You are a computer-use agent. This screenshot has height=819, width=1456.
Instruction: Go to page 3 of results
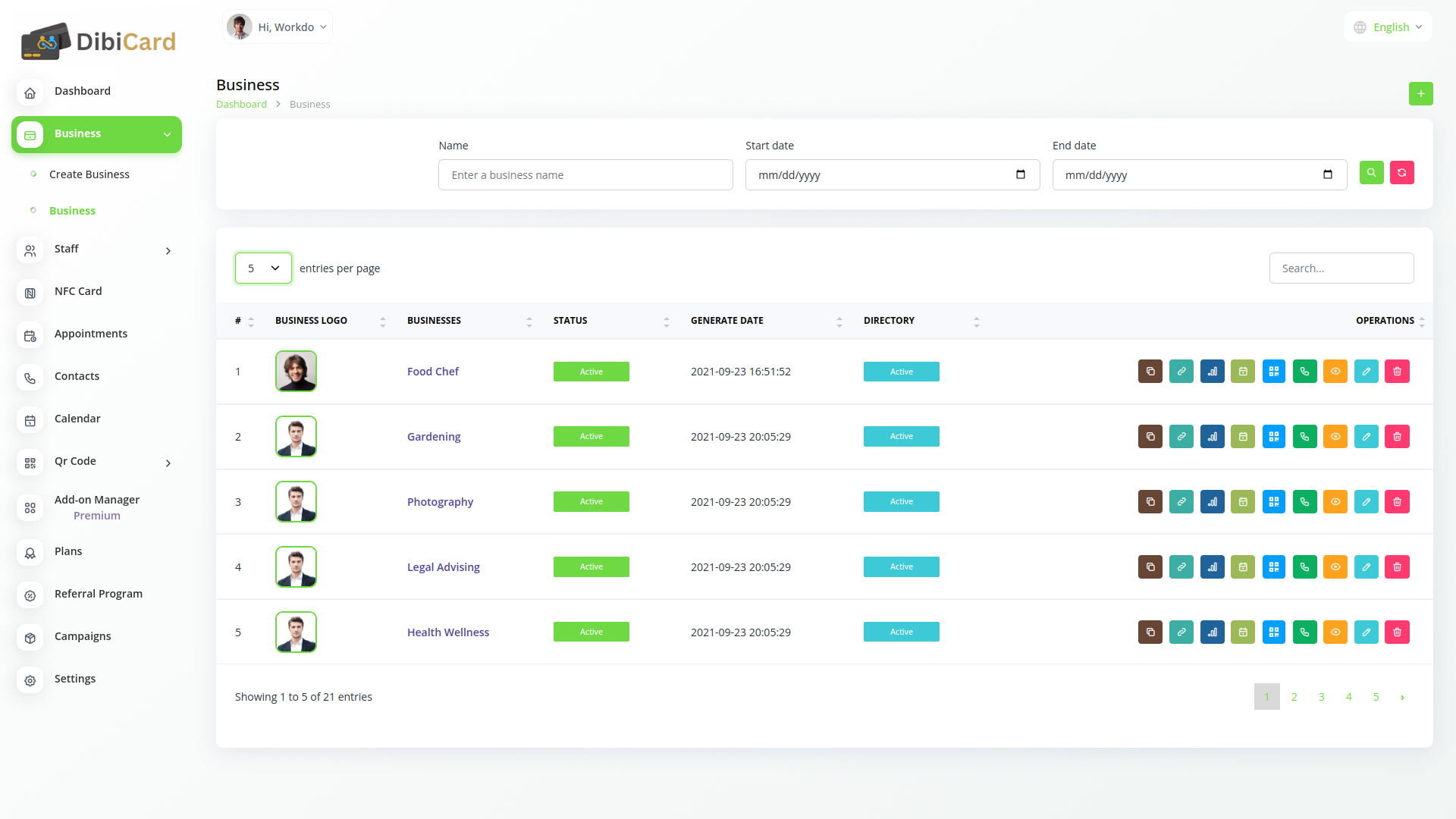1321,697
